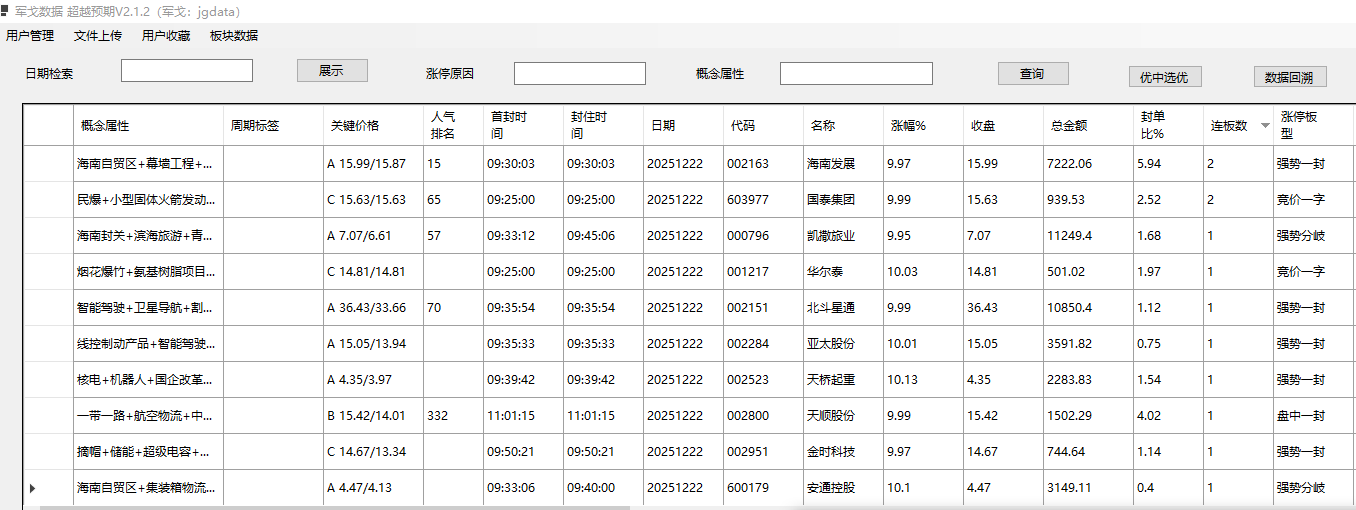
Task: Select the 北斗星通 name cell
Action: [843, 308]
